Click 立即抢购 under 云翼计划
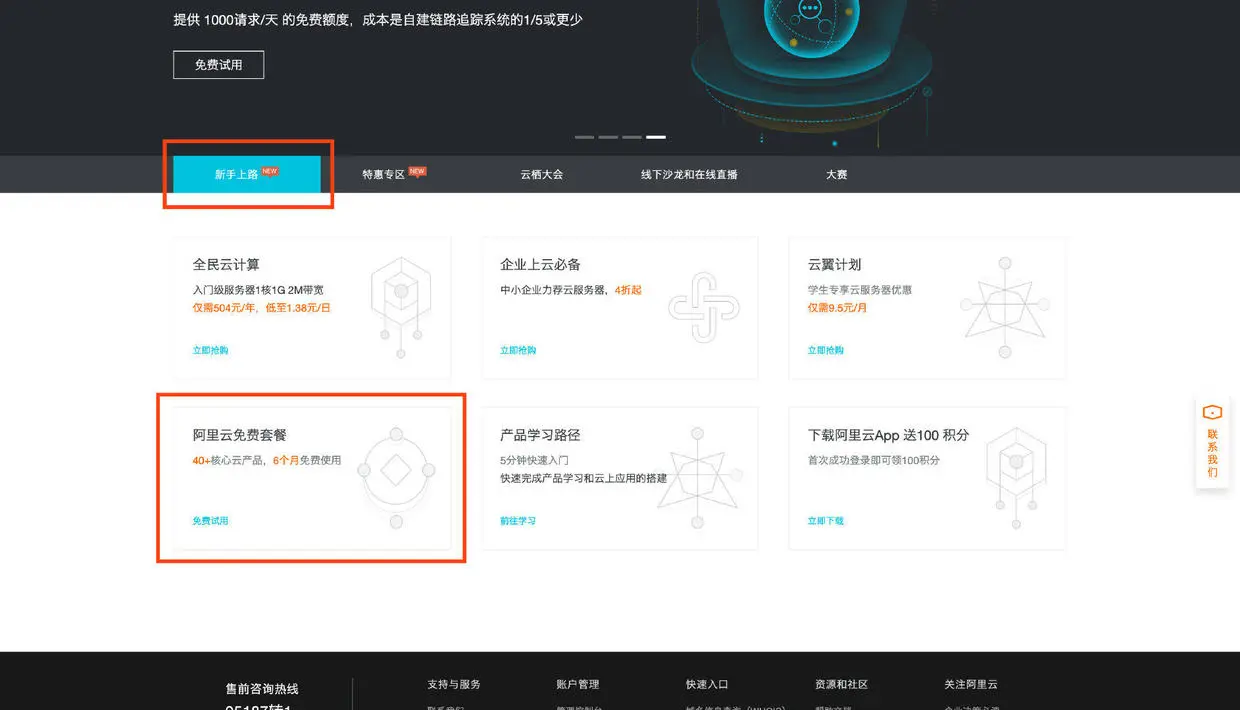This screenshot has width=1240, height=710. (826, 350)
